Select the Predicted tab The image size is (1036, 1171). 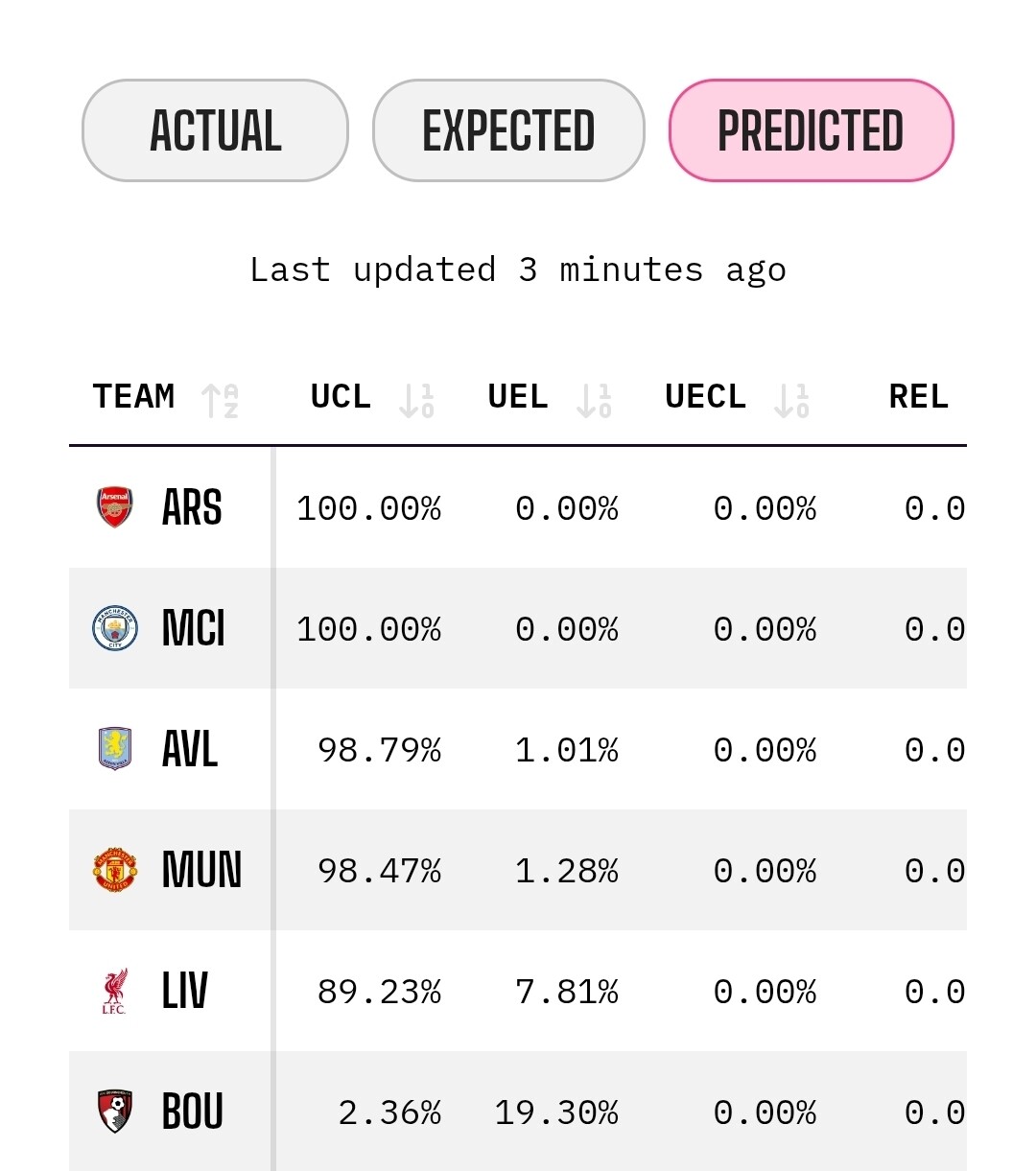point(811,130)
